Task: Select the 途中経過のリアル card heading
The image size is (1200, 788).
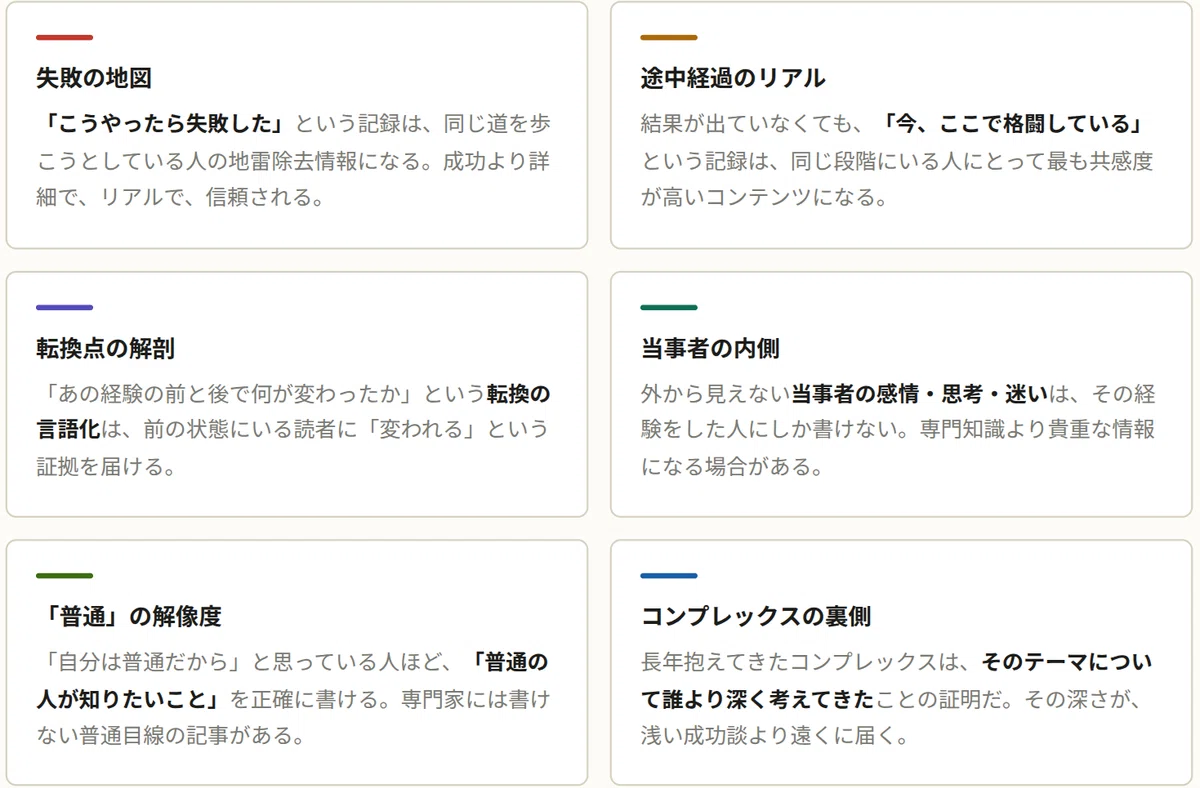Action: pyautogui.click(x=733, y=78)
